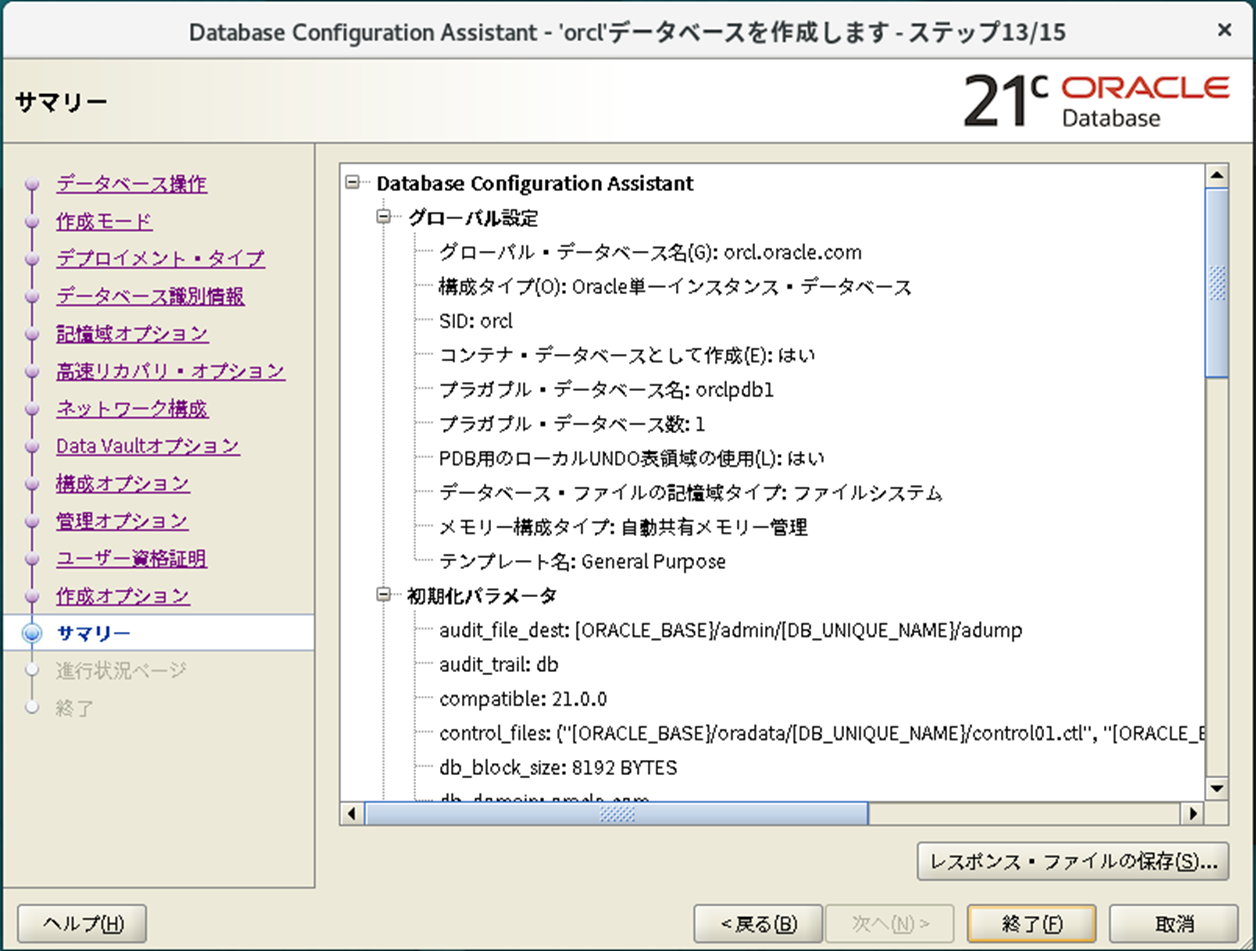Click the vertical scrollbar thumb
Screen dimensions: 1256x951
point(1217,283)
